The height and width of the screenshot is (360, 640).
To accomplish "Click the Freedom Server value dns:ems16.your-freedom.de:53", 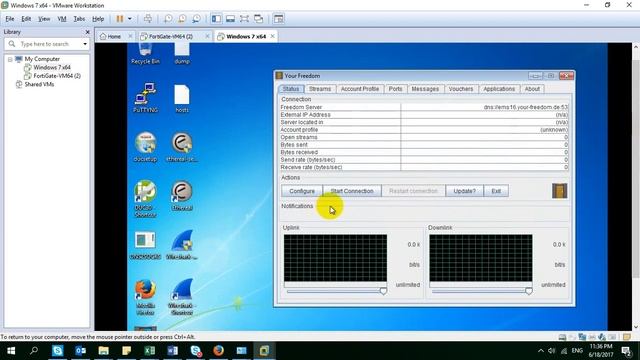I will pos(526,107).
